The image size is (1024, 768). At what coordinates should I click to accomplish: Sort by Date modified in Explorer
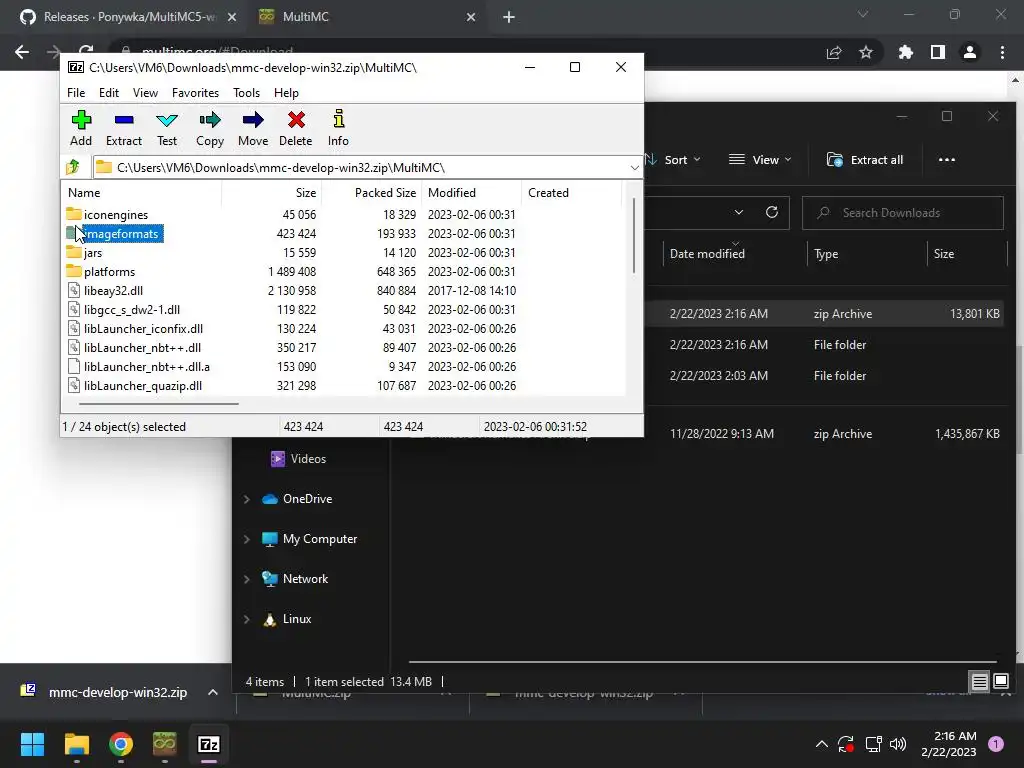point(707,254)
